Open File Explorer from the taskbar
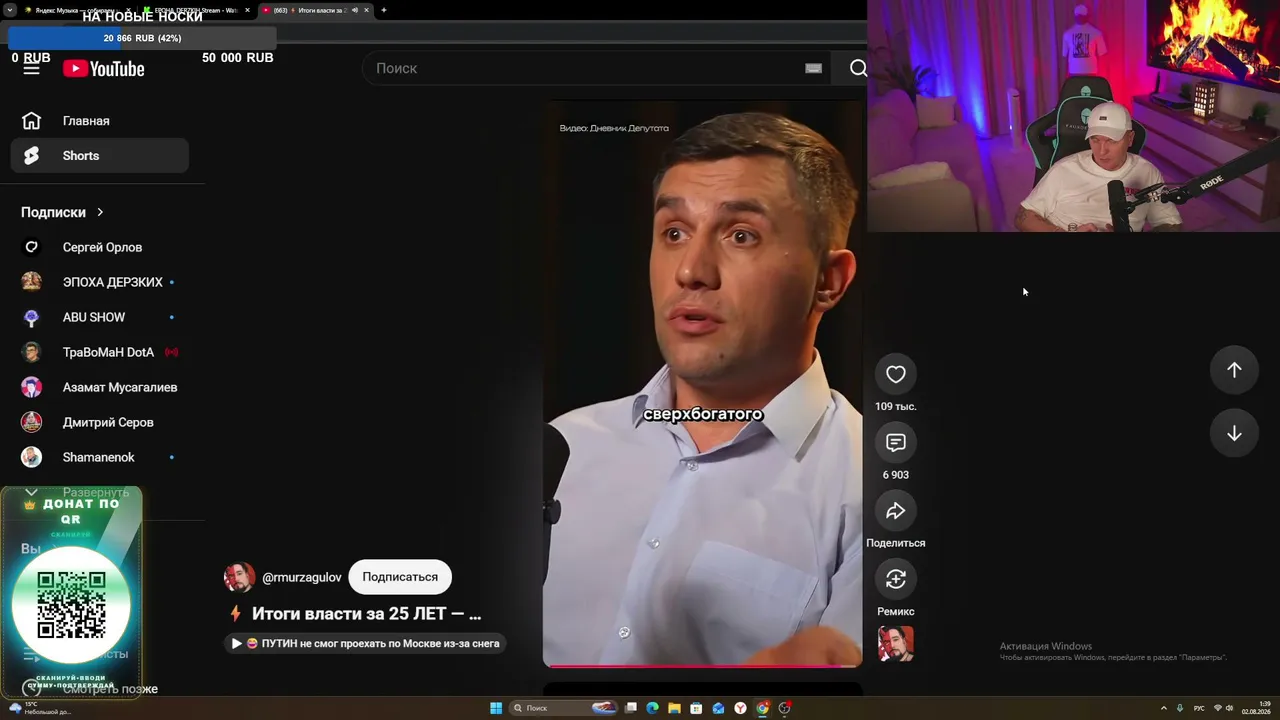 click(675, 708)
